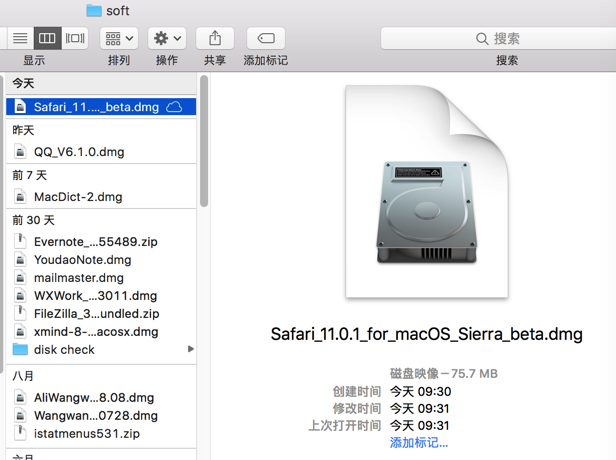Click the Evernote zip archive icon

point(20,241)
